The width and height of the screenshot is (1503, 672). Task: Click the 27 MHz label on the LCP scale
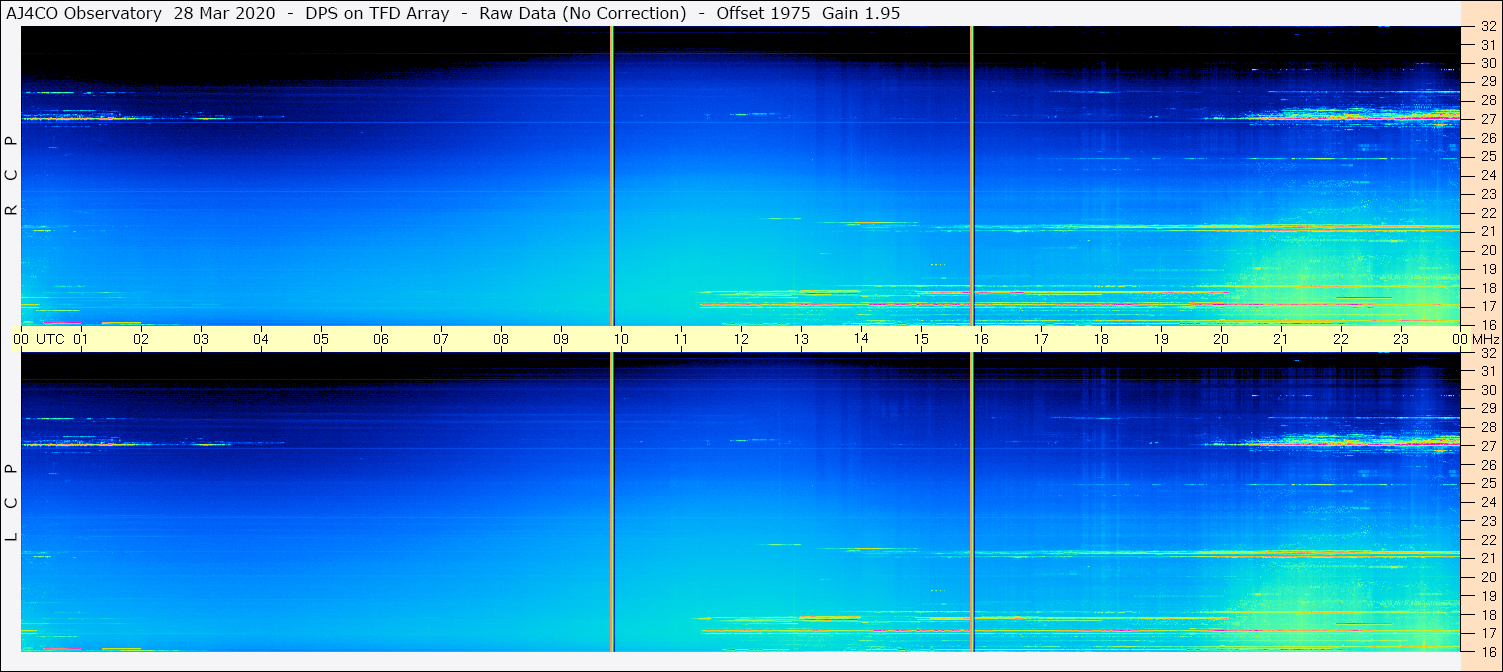tap(1488, 446)
